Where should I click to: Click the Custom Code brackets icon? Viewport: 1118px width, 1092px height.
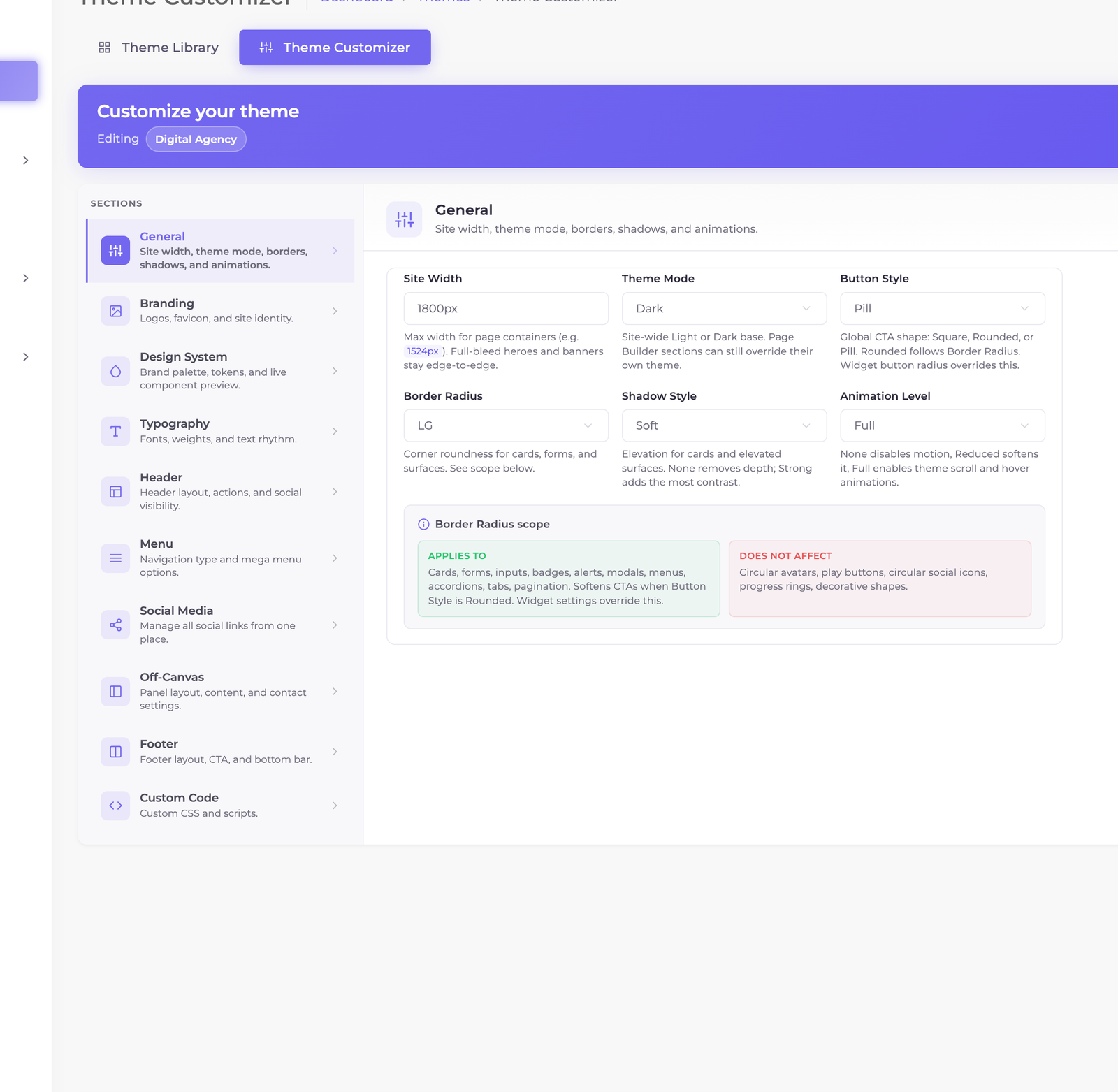(x=115, y=806)
